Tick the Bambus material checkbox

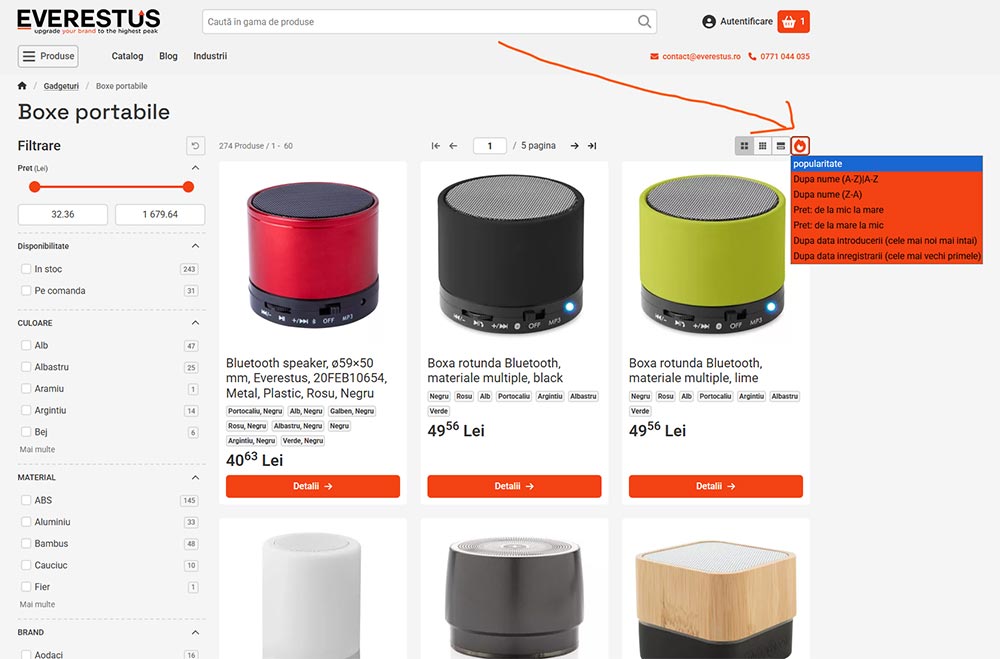point(26,544)
